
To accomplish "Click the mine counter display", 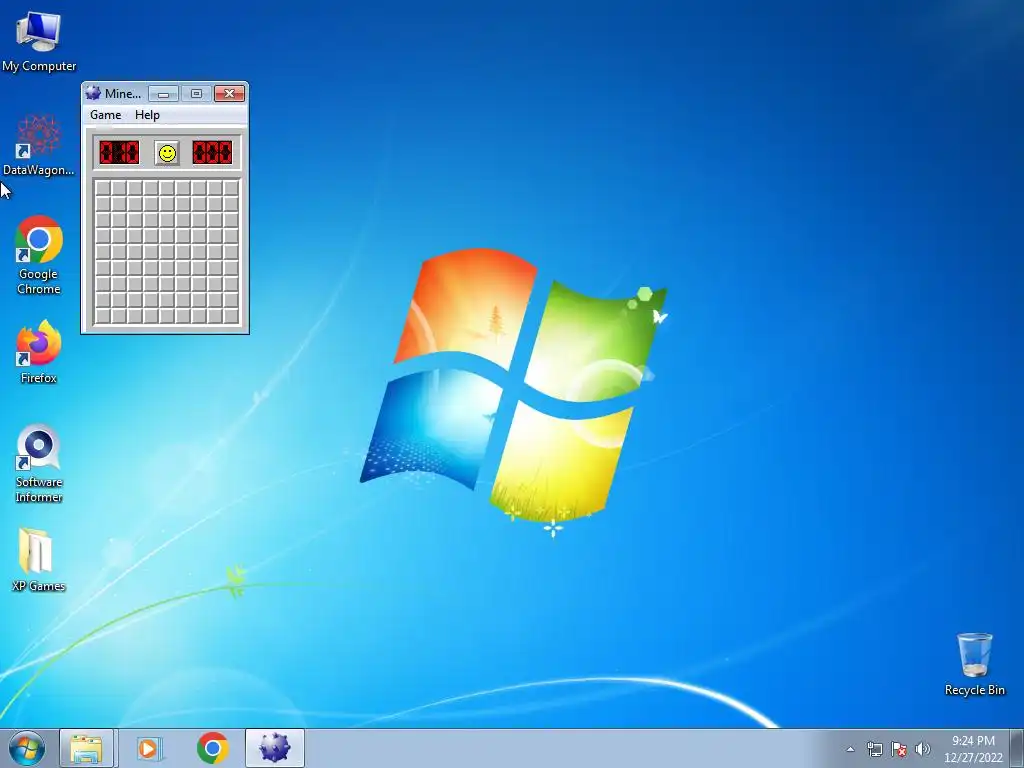I will (x=120, y=153).
